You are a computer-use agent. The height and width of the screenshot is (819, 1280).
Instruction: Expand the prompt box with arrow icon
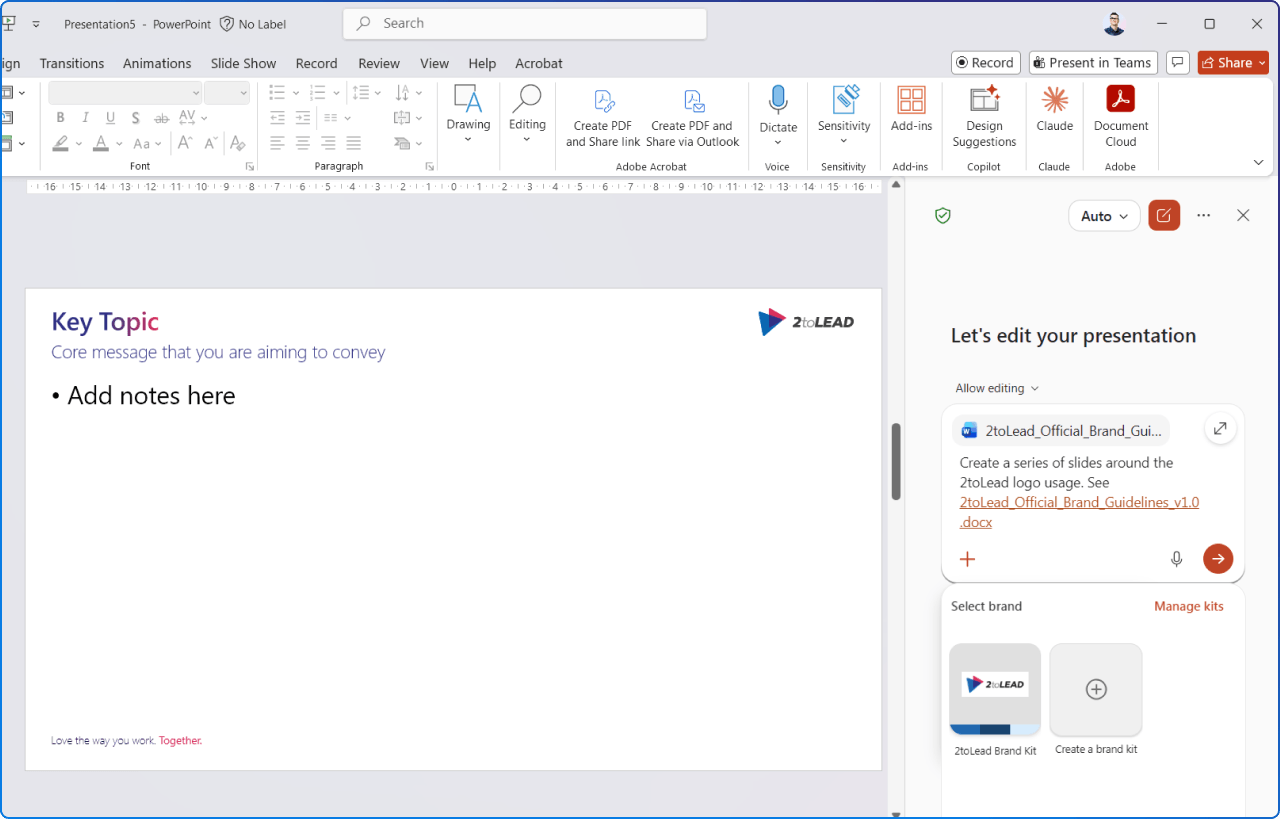[1220, 429]
